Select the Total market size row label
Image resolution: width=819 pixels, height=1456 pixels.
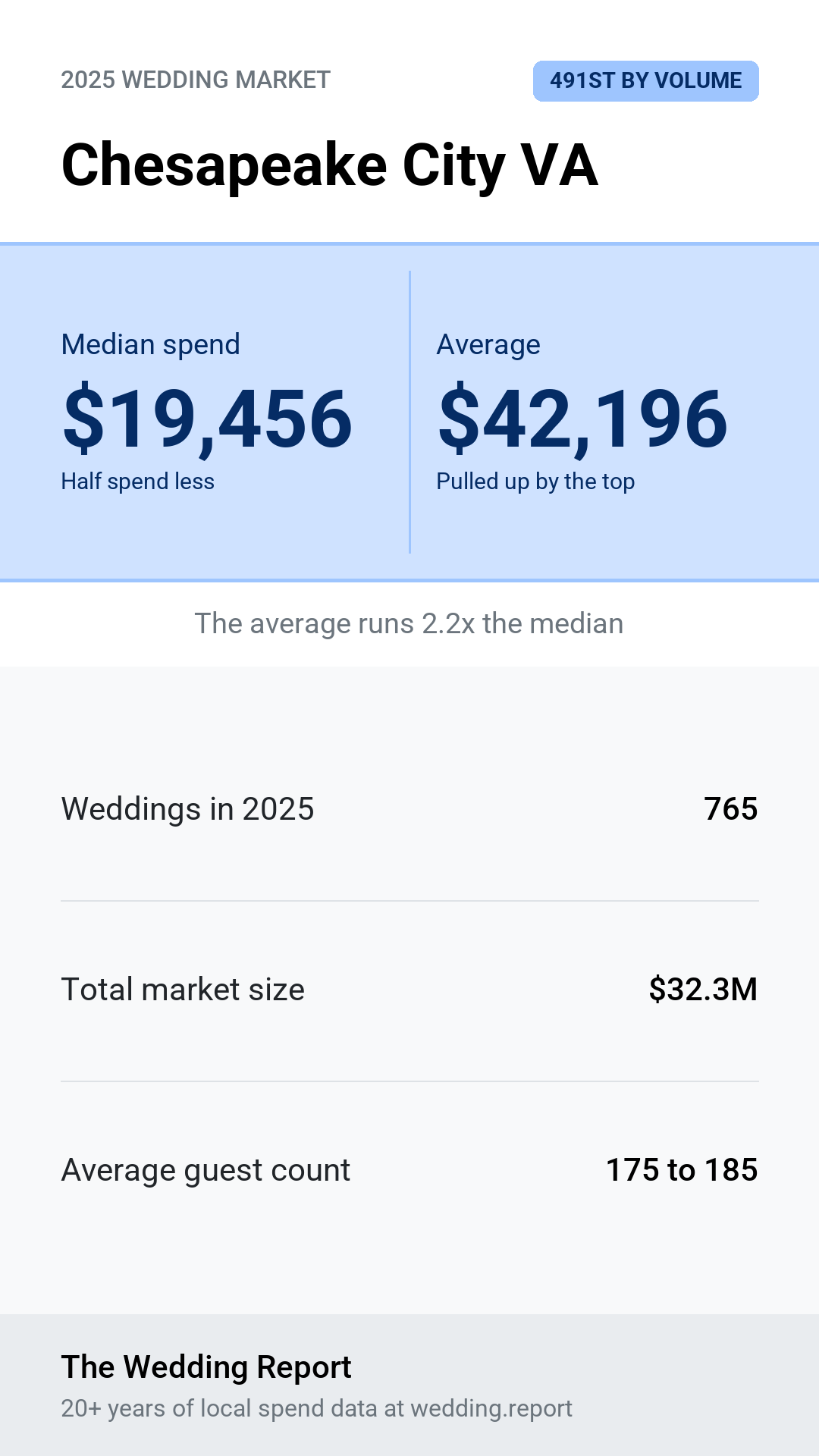[183, 990]
